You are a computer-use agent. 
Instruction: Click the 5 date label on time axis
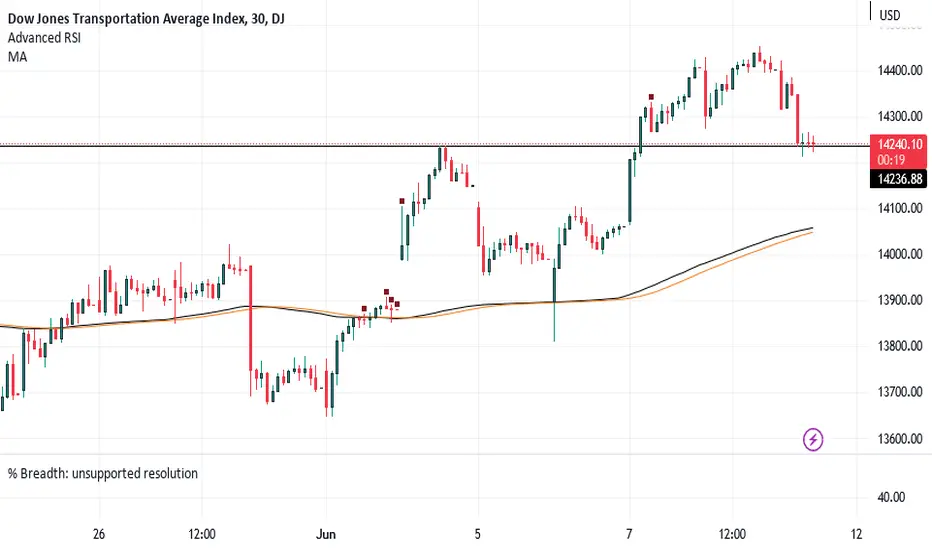(477, 534)
